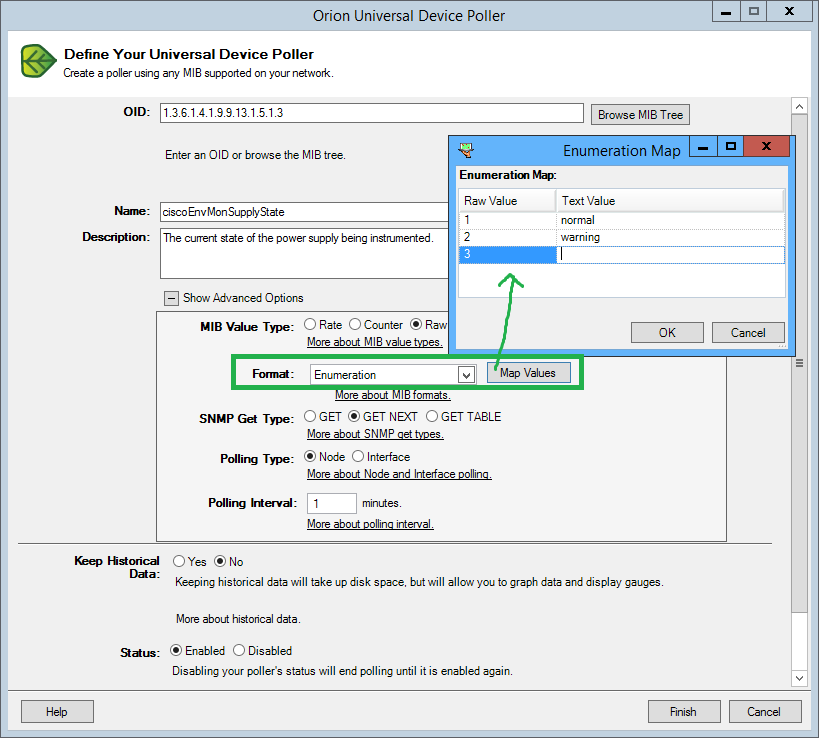Select the 'warning' text value cell
The image size is (819, 738).
tap(670, 237)
